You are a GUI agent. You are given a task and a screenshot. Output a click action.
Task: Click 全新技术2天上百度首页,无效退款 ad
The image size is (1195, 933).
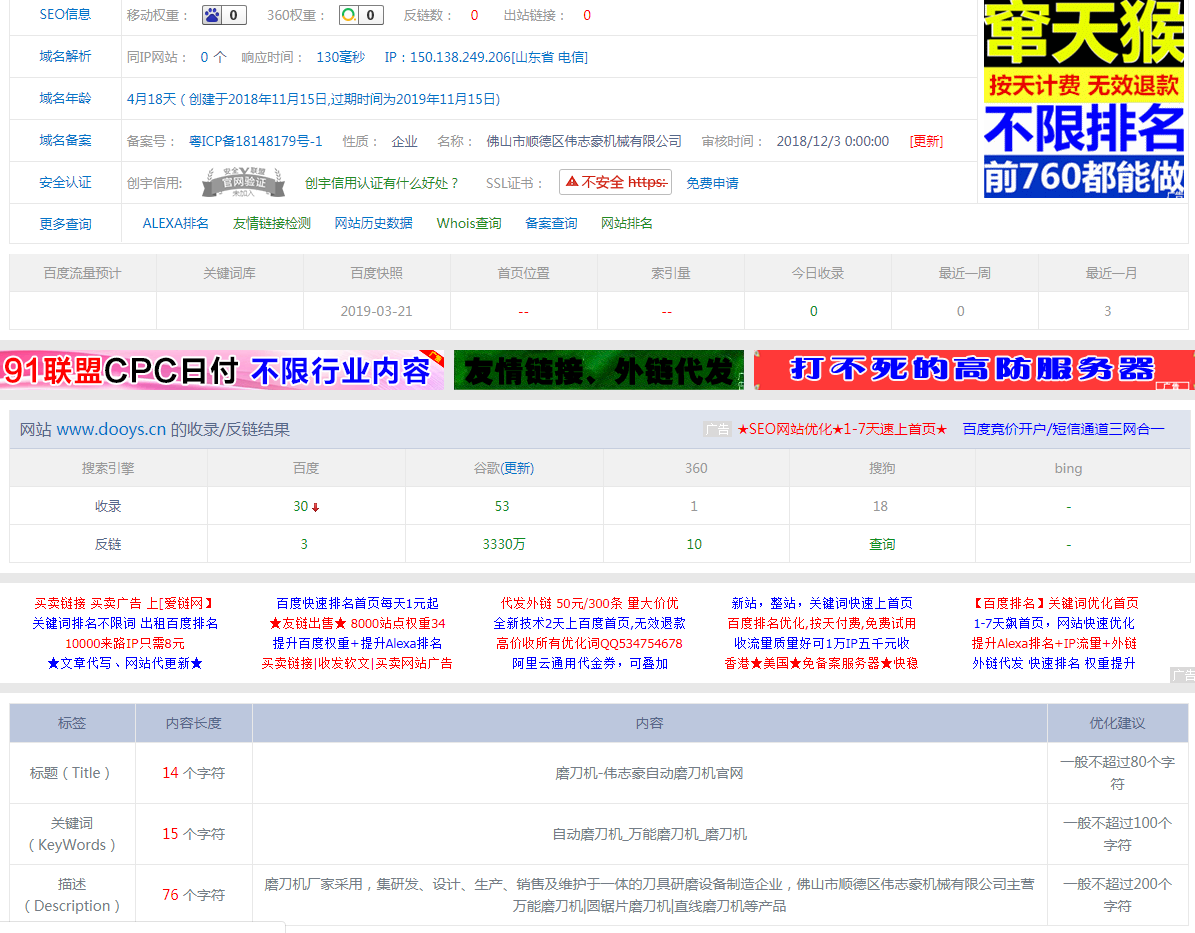pos(589,624)
